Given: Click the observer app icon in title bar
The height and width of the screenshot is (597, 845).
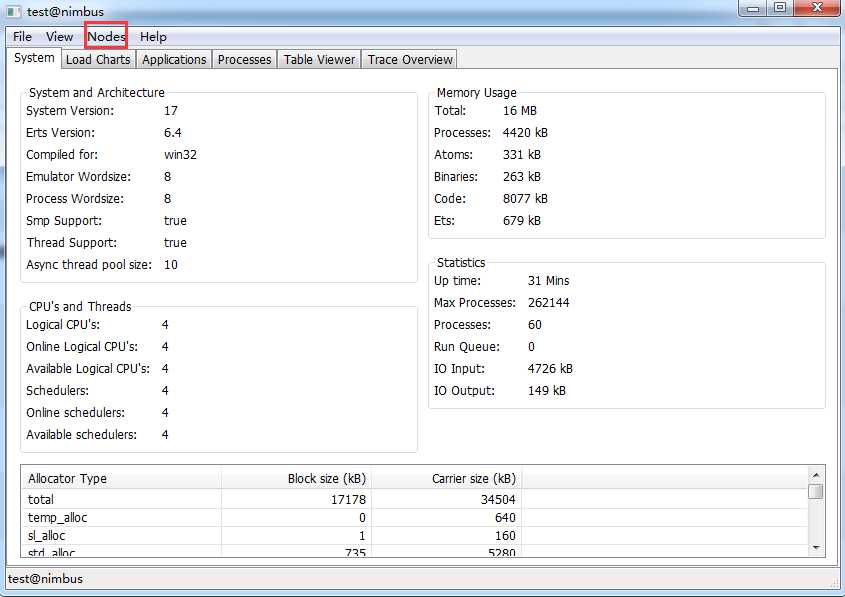Looking at the screenshot, I should point(13,11).
